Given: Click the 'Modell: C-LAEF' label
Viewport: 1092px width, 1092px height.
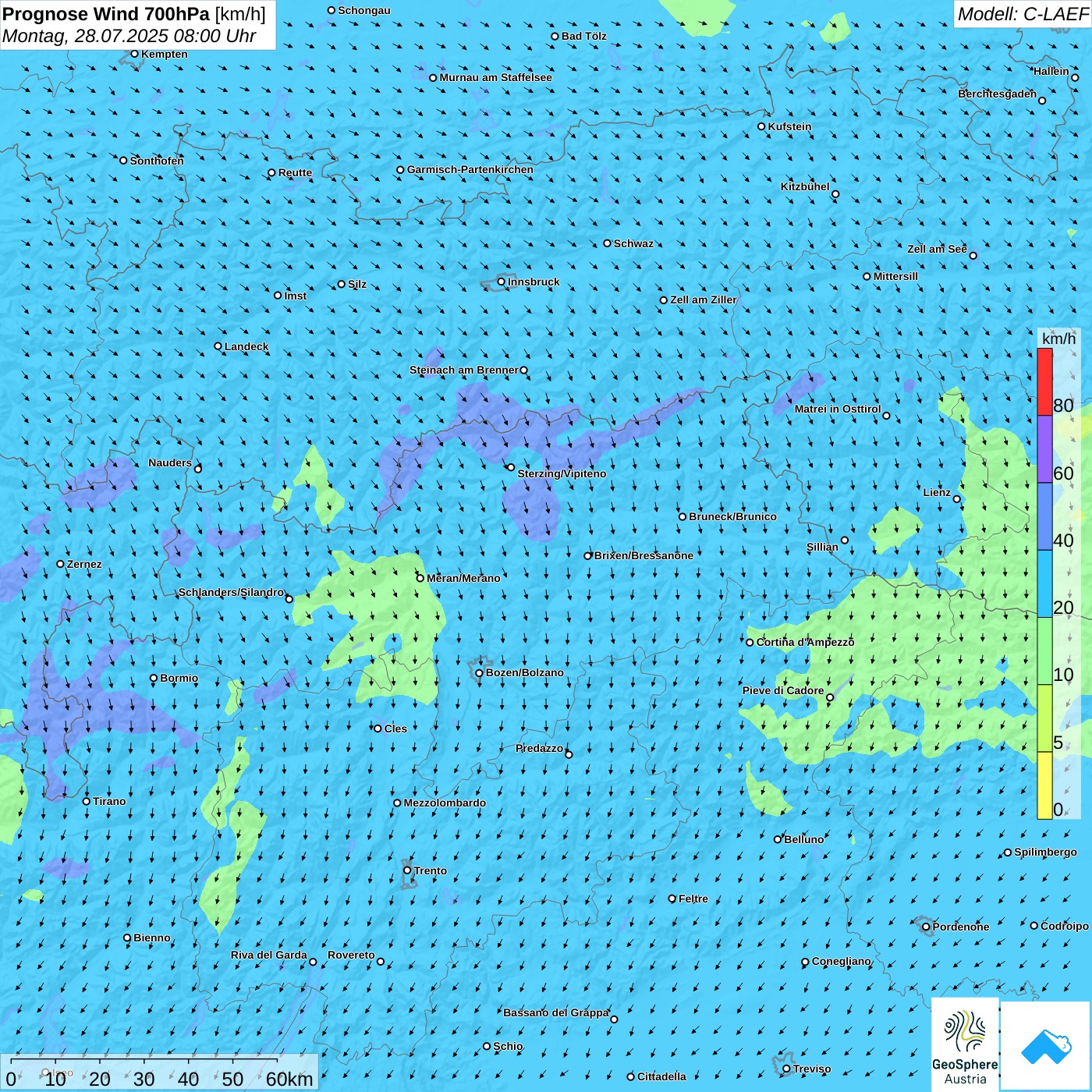Looking at the screenshot, I should pyautogui.click(x=1023, y=14).
